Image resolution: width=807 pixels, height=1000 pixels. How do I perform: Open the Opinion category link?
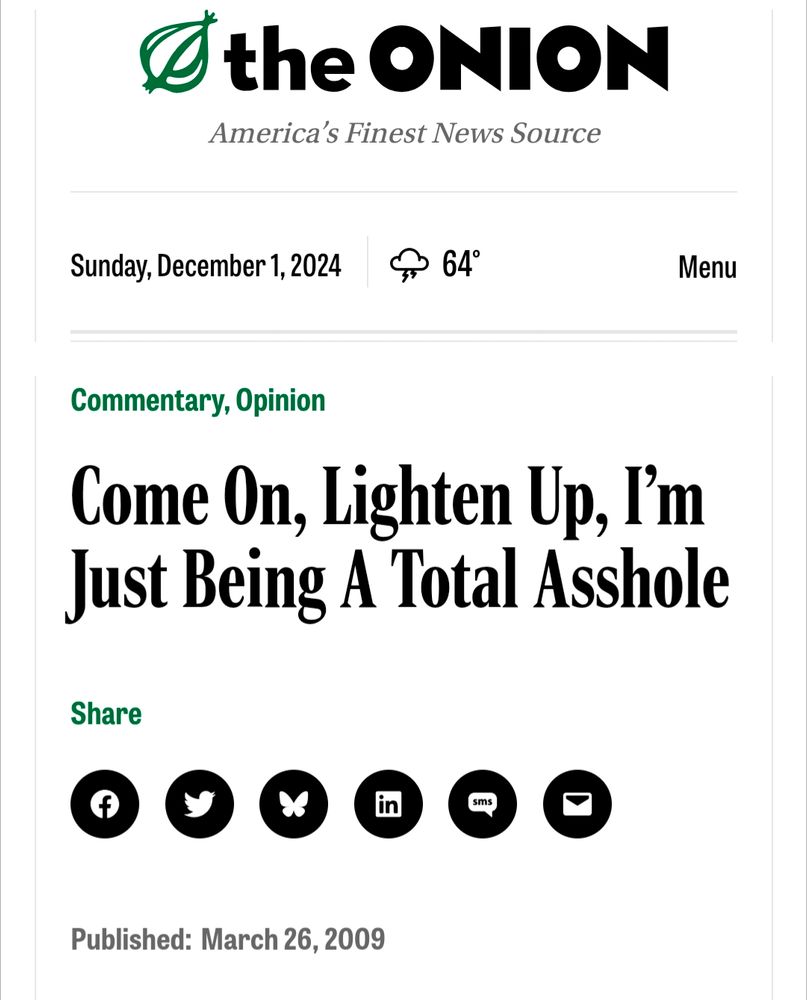tap(281, 400)
